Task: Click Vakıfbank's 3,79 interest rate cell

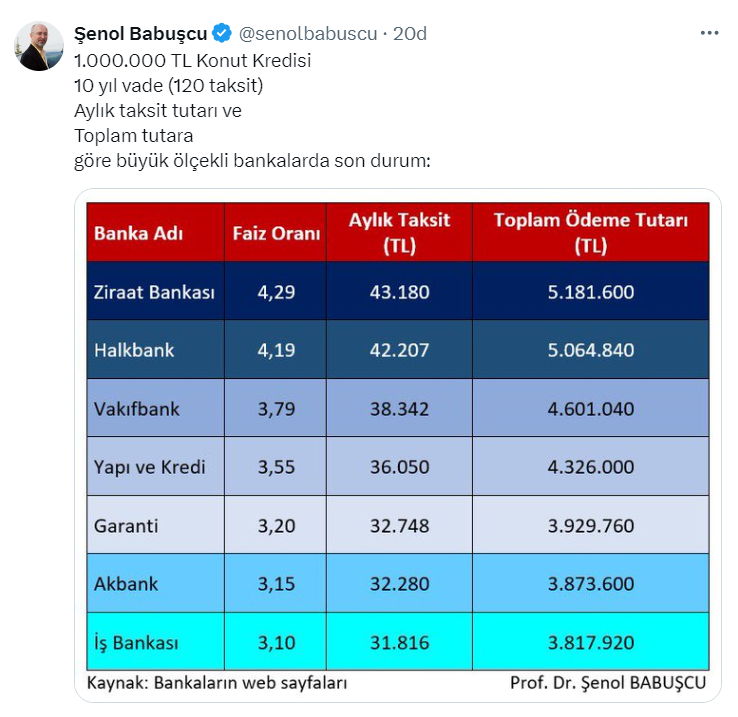Action: pyautogui.click(x=276, y=408)
